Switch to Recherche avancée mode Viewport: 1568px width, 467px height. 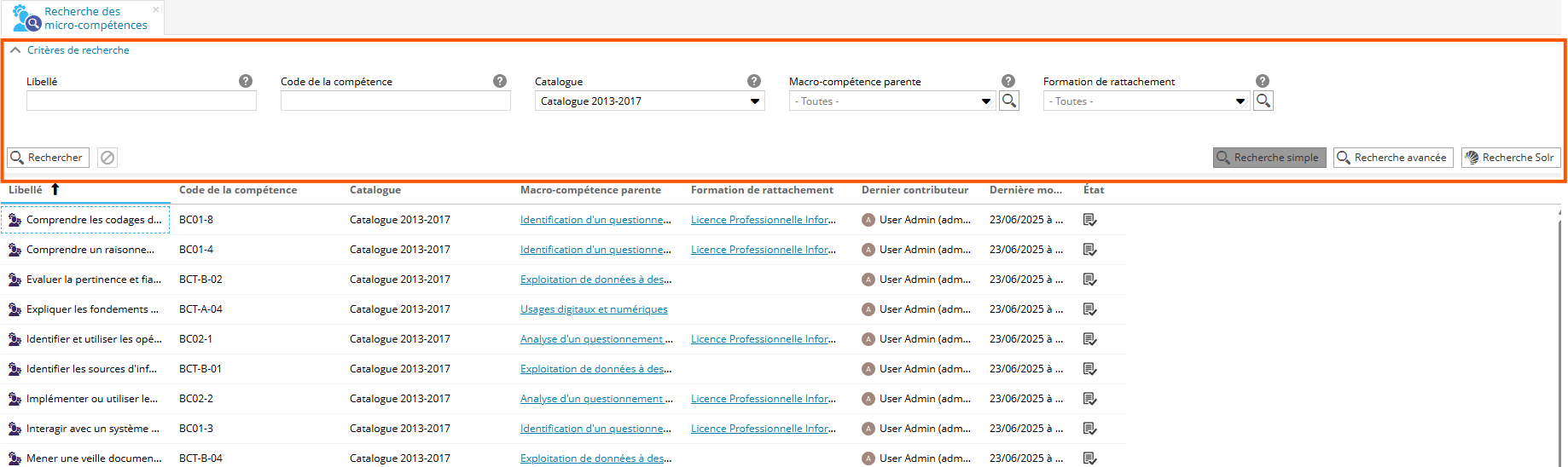pyautogui.click(x=1393, y=158)
